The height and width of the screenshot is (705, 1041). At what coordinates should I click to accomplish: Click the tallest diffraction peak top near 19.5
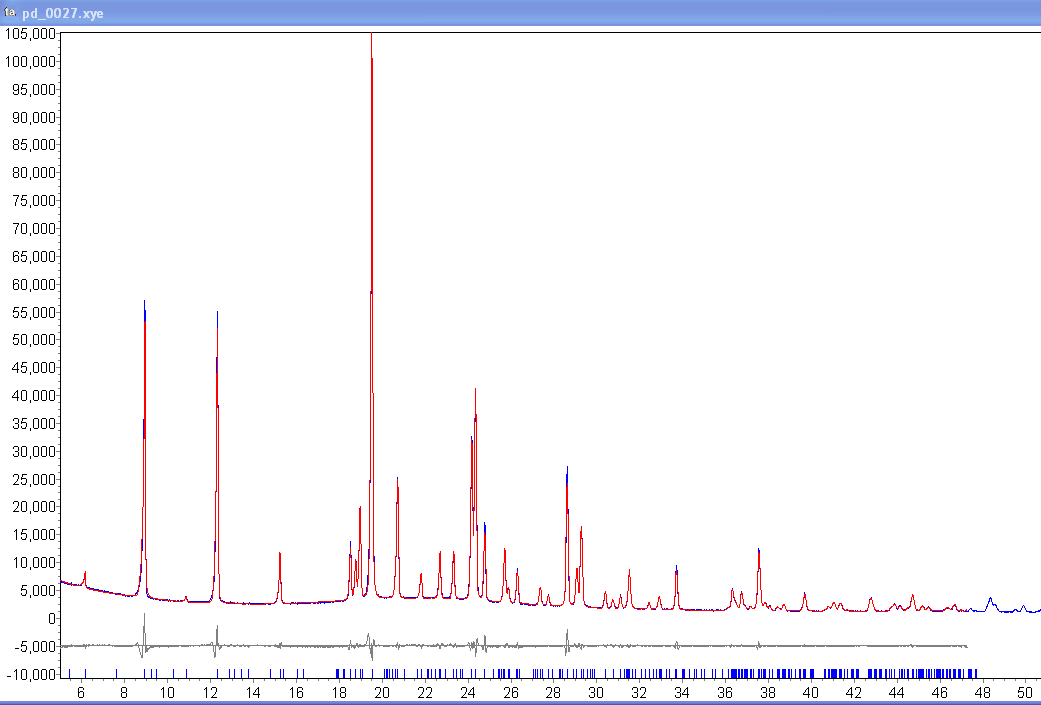coord(371,35)
